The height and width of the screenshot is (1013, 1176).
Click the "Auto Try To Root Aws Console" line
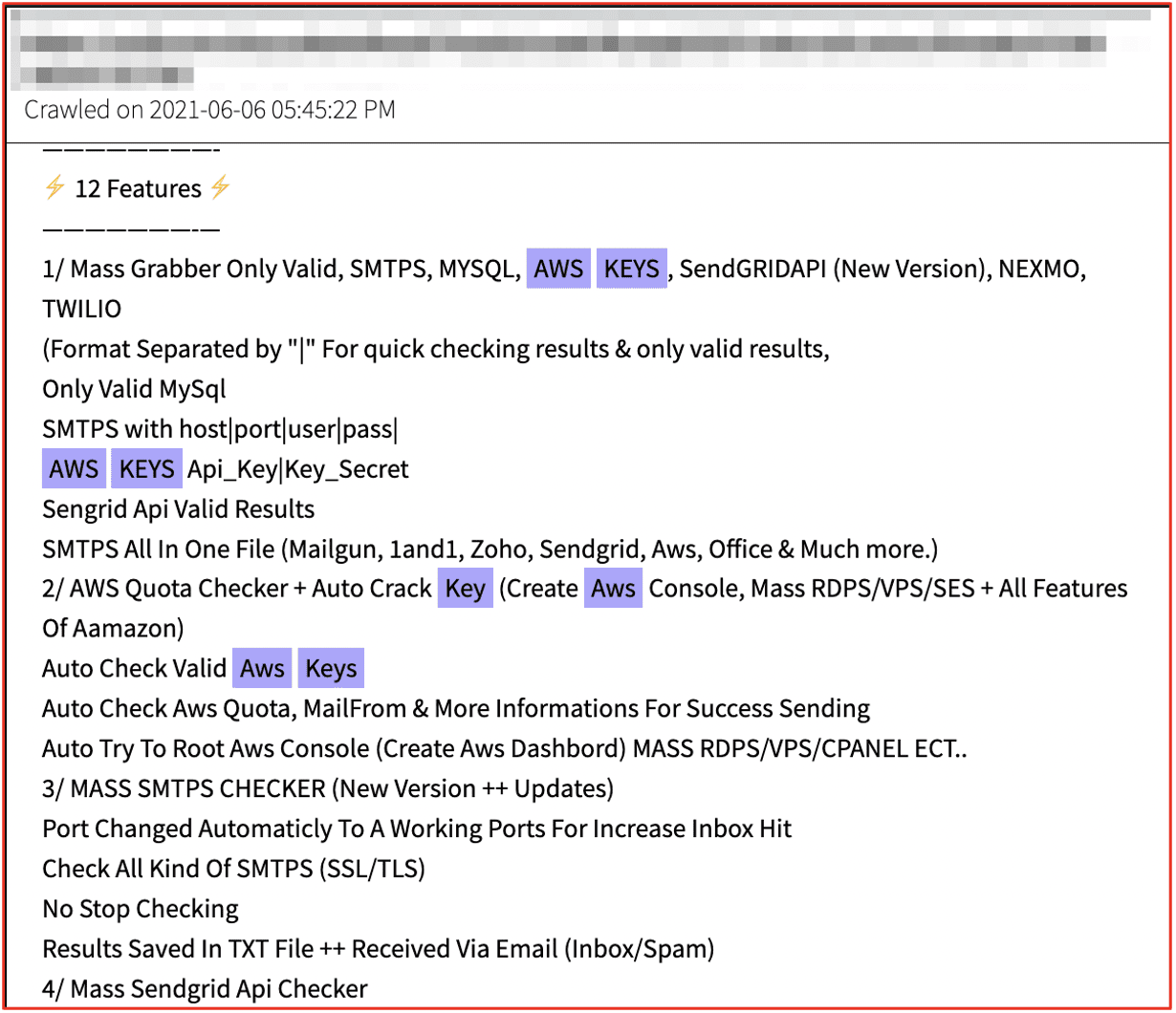504,749
